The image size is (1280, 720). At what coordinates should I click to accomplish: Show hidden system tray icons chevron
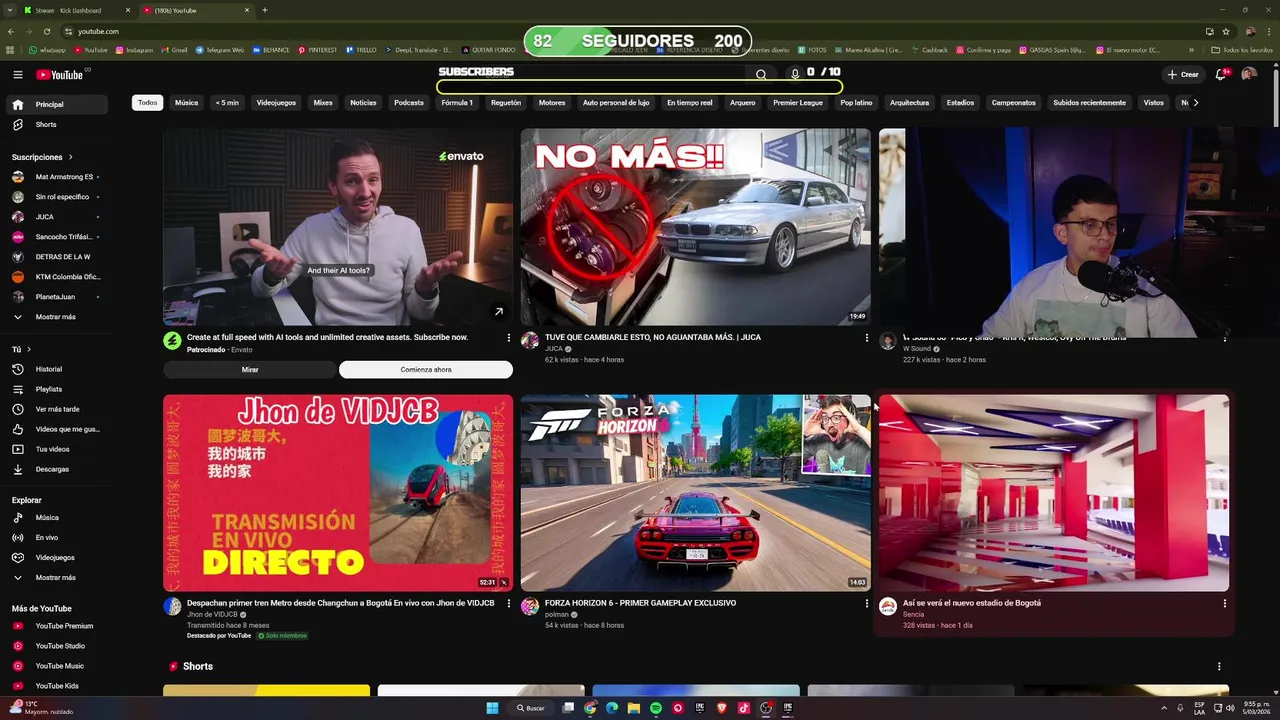point(1164,708)
